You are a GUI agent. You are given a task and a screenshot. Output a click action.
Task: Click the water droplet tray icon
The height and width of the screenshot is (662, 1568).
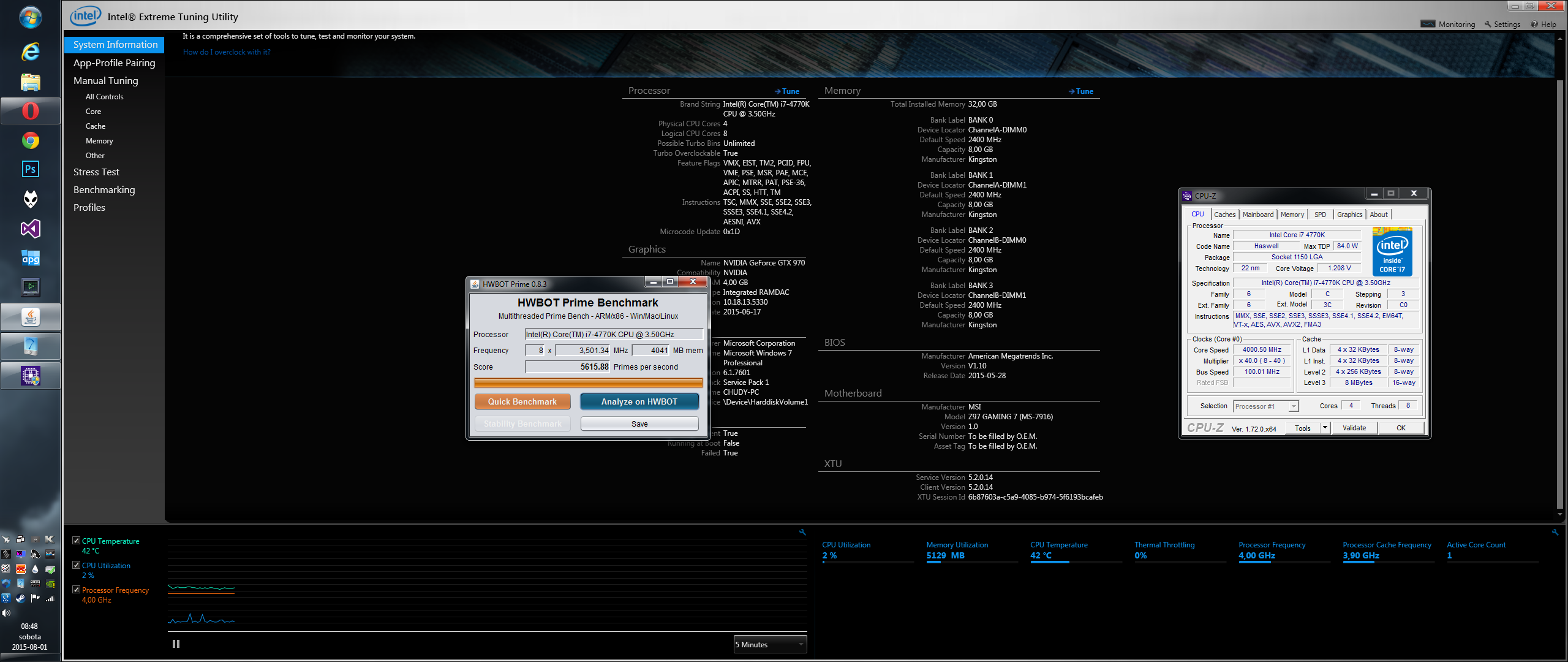(36, 569)
